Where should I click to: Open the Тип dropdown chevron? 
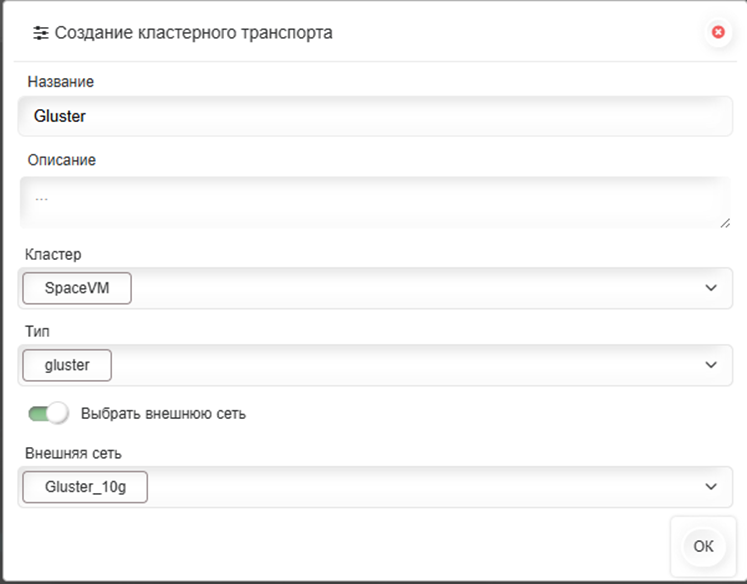pyautogui.click(x=711, y=365)
